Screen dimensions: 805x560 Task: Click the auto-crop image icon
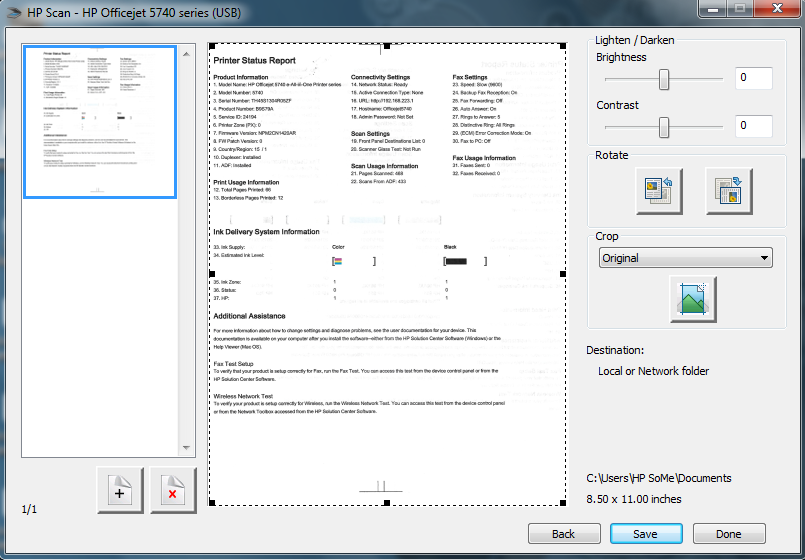point(693,299)
